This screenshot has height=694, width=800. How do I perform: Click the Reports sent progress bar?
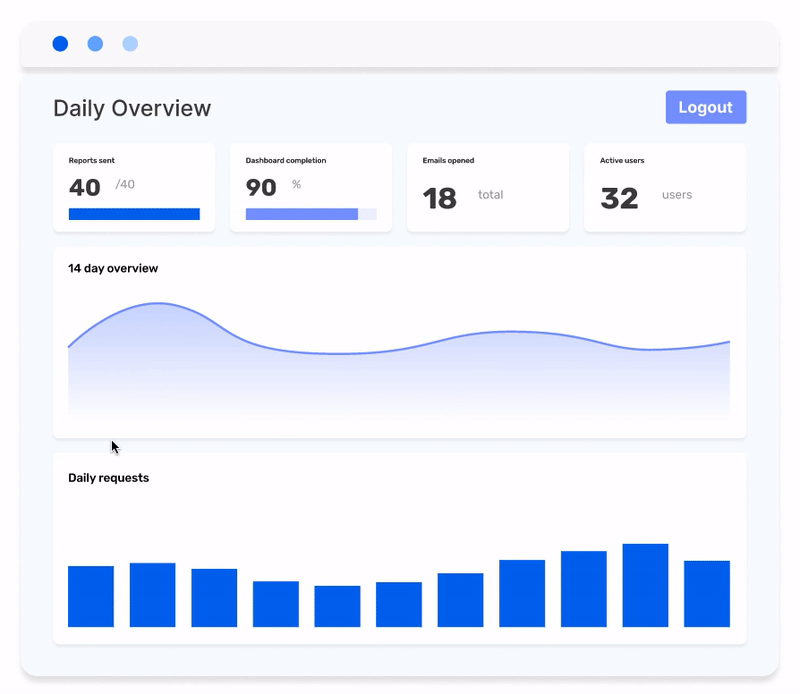coord(134,213)
